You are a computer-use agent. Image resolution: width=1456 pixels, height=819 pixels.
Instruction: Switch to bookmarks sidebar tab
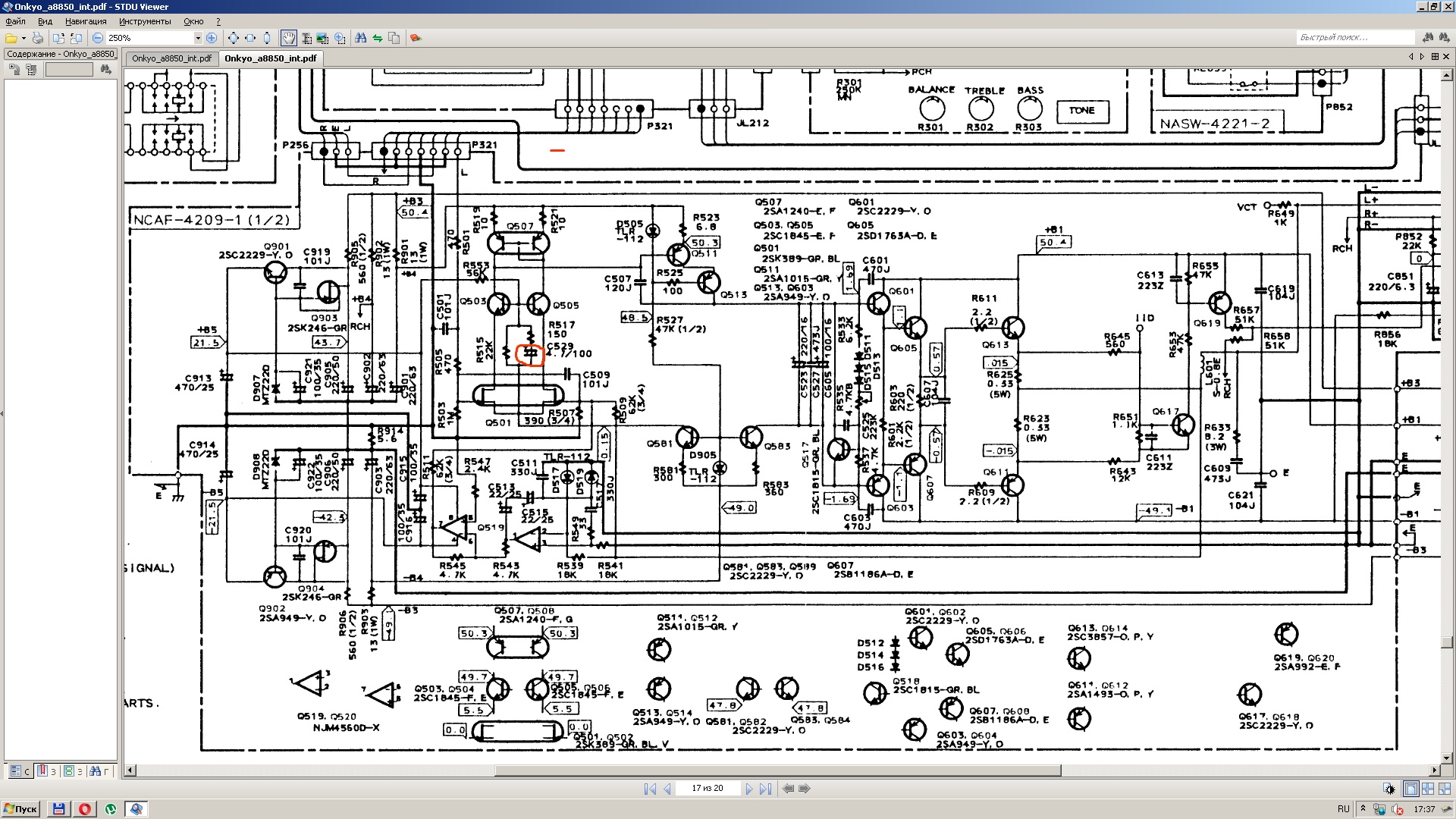click(46, 771)
